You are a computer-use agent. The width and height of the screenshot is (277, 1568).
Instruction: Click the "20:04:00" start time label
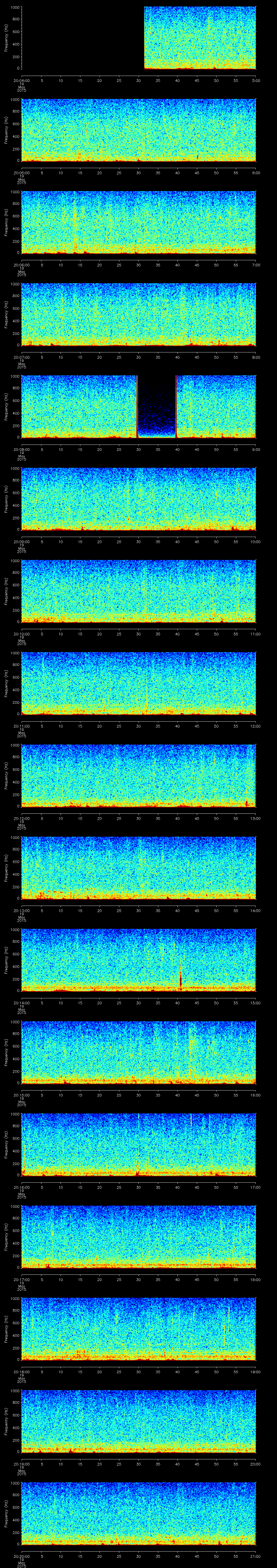21,80
